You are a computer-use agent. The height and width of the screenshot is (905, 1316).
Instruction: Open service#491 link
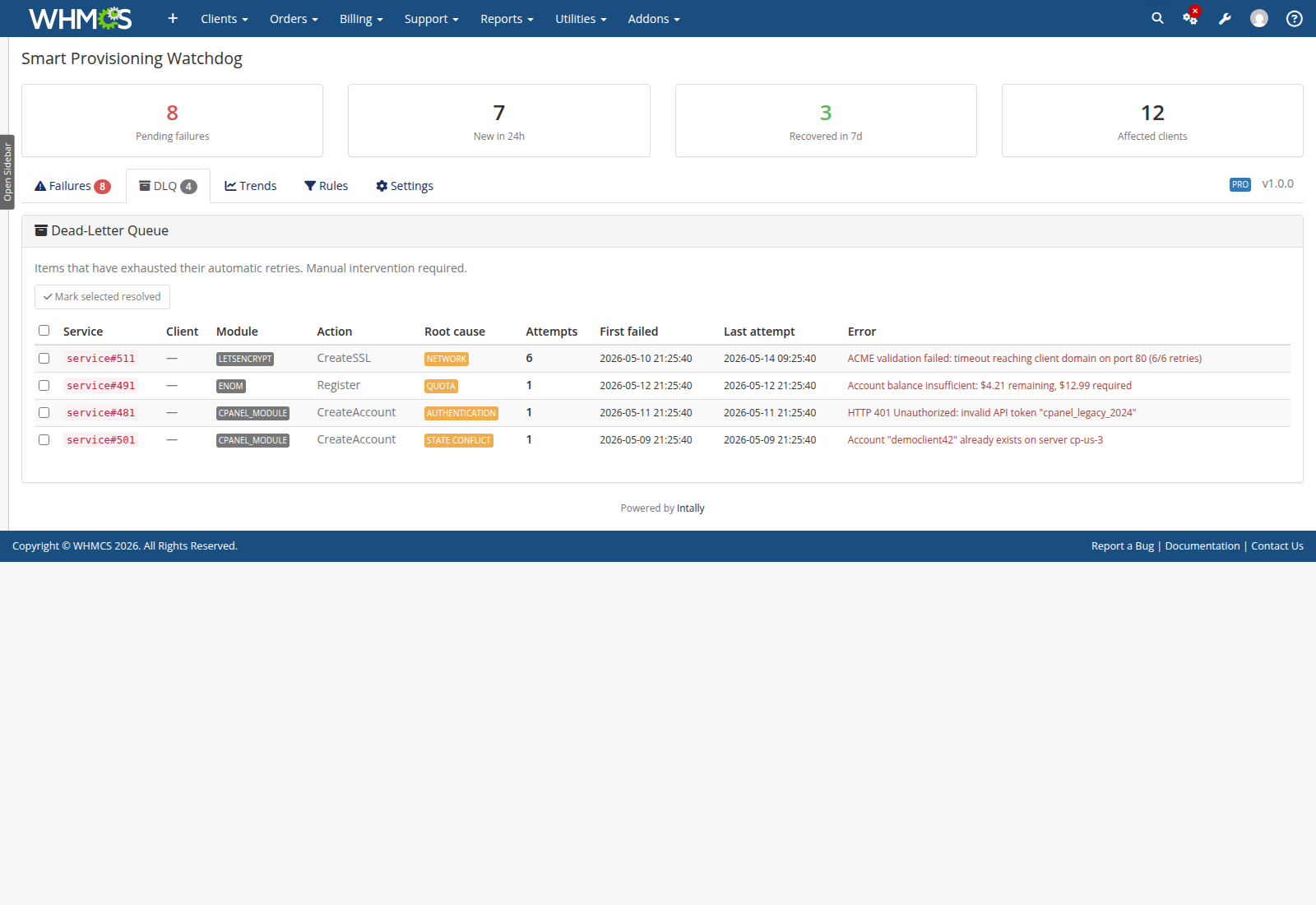[100, 386]
